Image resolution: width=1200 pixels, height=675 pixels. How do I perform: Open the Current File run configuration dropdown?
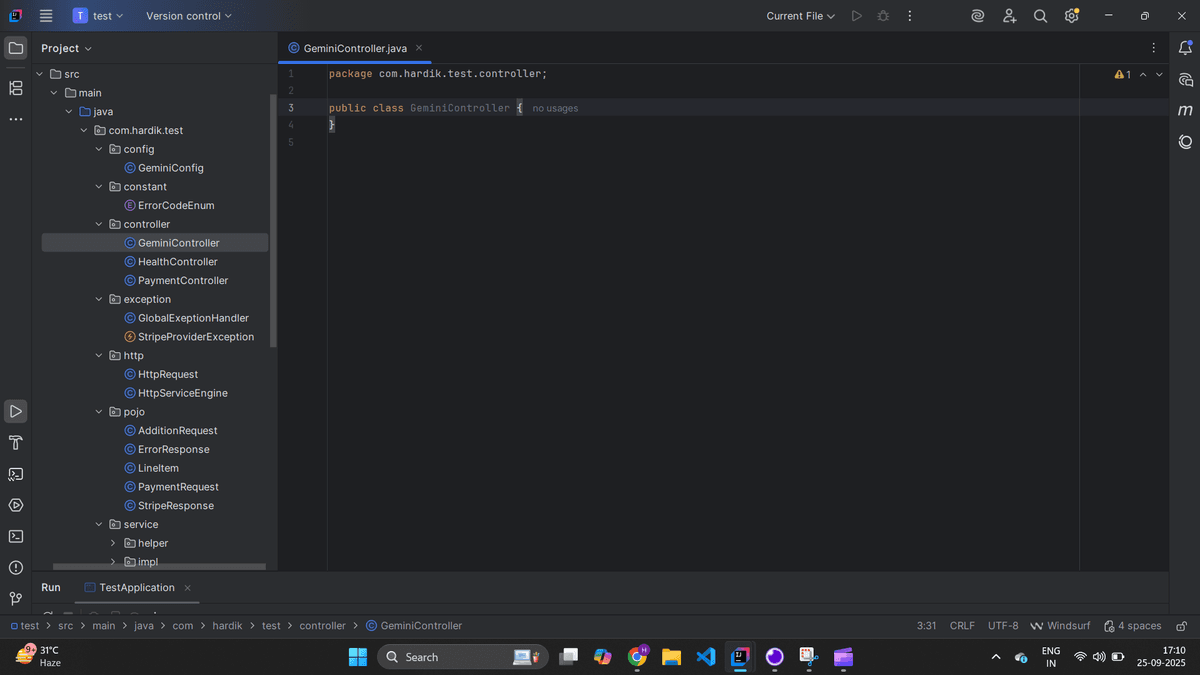[800, 16]
